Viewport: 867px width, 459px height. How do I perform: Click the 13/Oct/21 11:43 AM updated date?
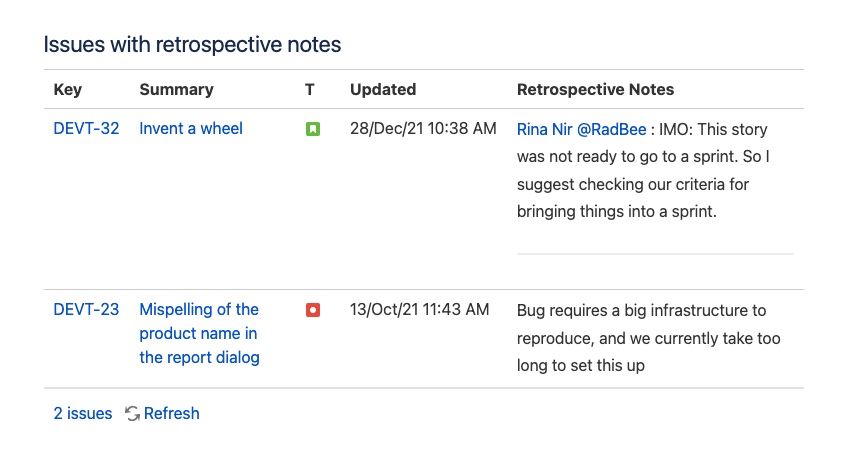[419, 309]
